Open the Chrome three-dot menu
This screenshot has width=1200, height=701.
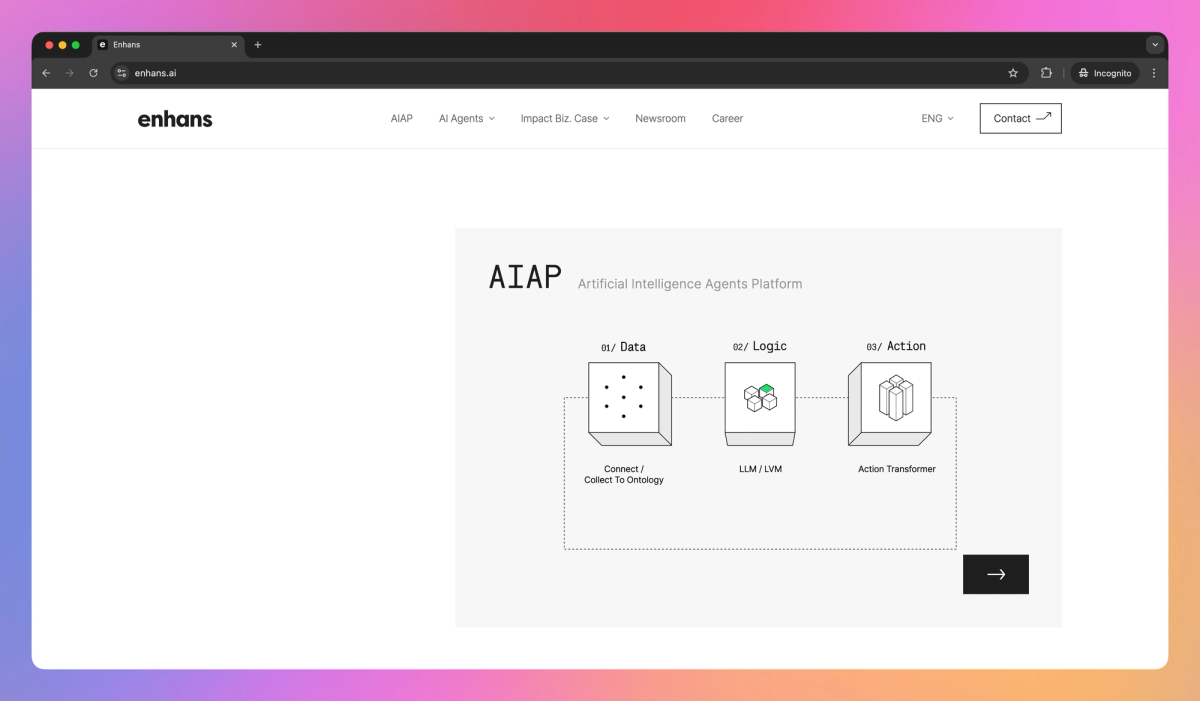coord(1154,73)
